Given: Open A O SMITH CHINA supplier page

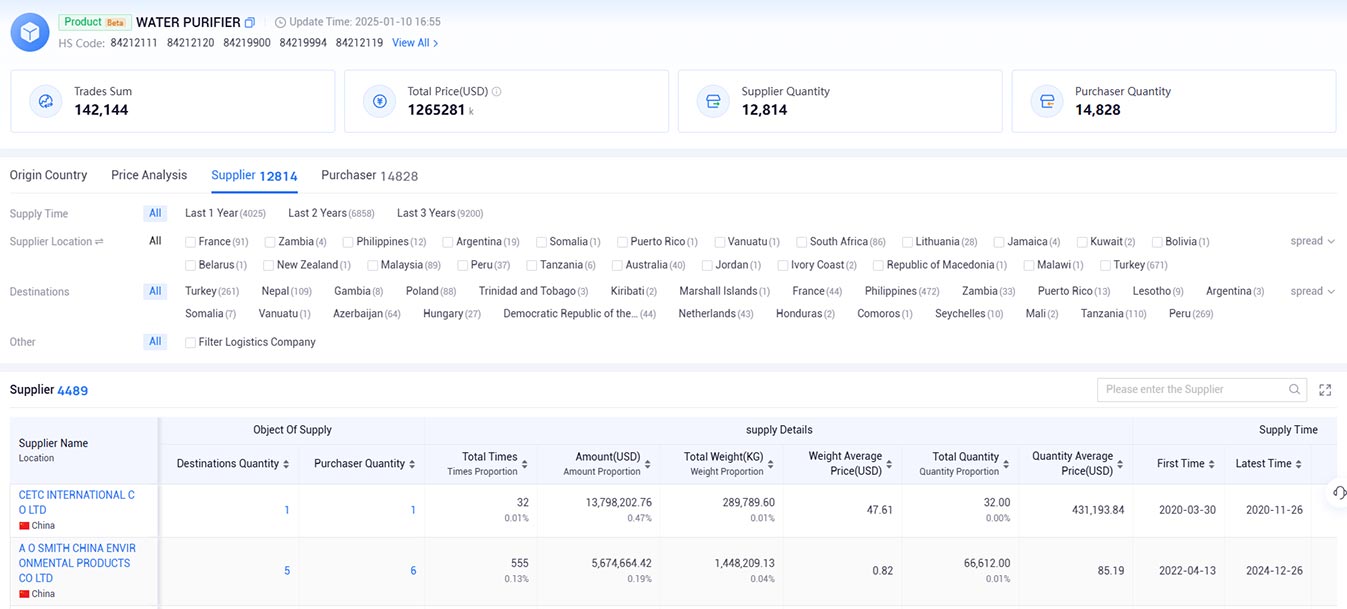Looking at the screenshot, I should point(78,563).
